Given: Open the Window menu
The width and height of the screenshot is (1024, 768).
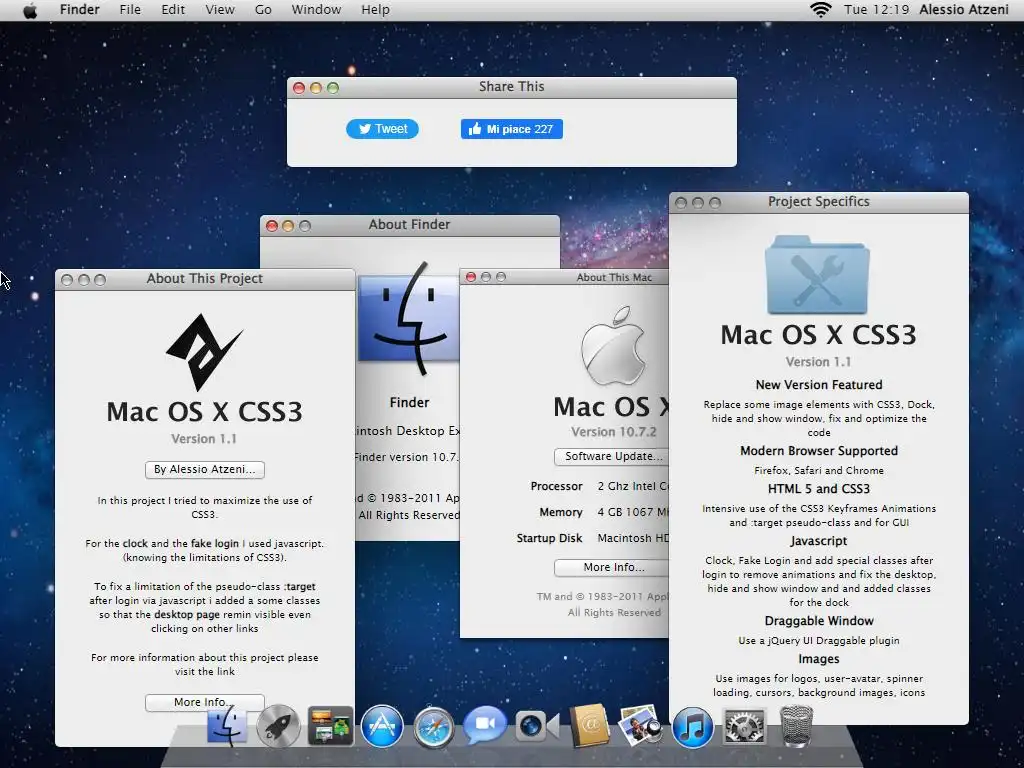Looking at the screenshot, I should click(316, 10).
